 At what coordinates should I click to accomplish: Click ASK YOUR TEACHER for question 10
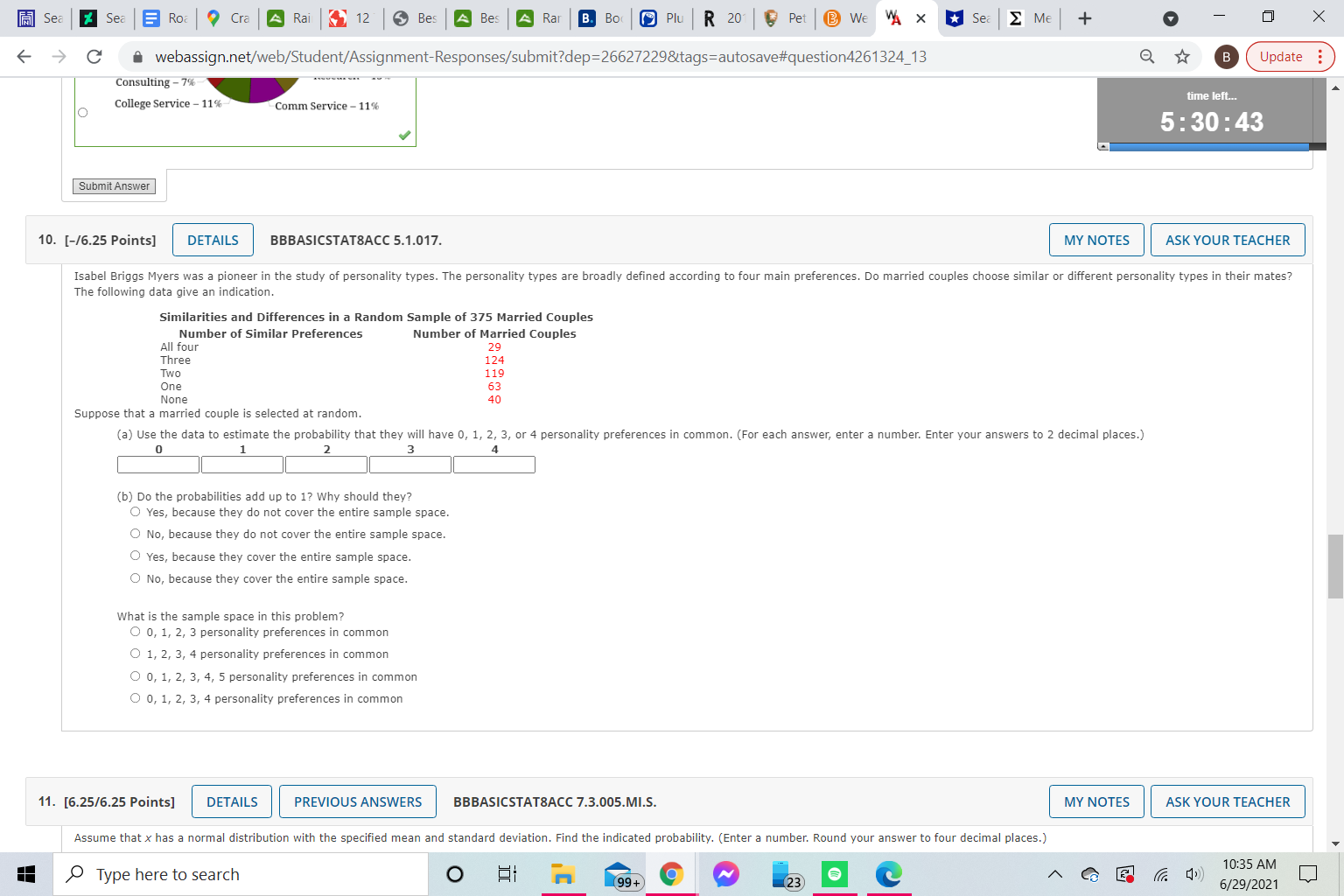point(1228,239)
